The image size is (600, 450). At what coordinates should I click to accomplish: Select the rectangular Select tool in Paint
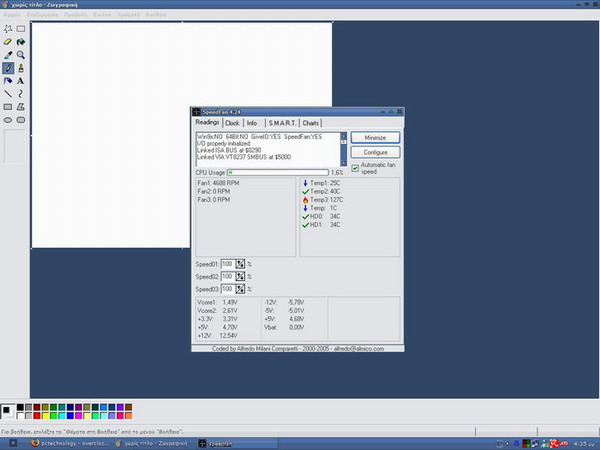point(21,29)
